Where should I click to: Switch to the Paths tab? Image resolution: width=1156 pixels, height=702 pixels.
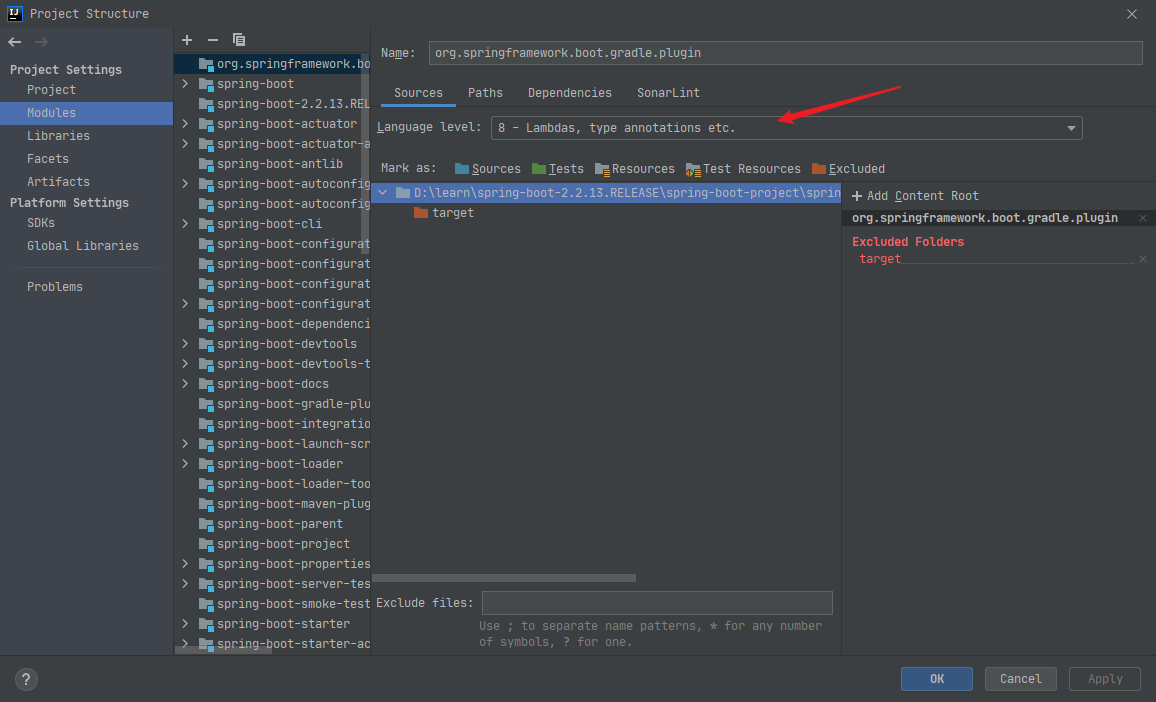tap(485, 93)
